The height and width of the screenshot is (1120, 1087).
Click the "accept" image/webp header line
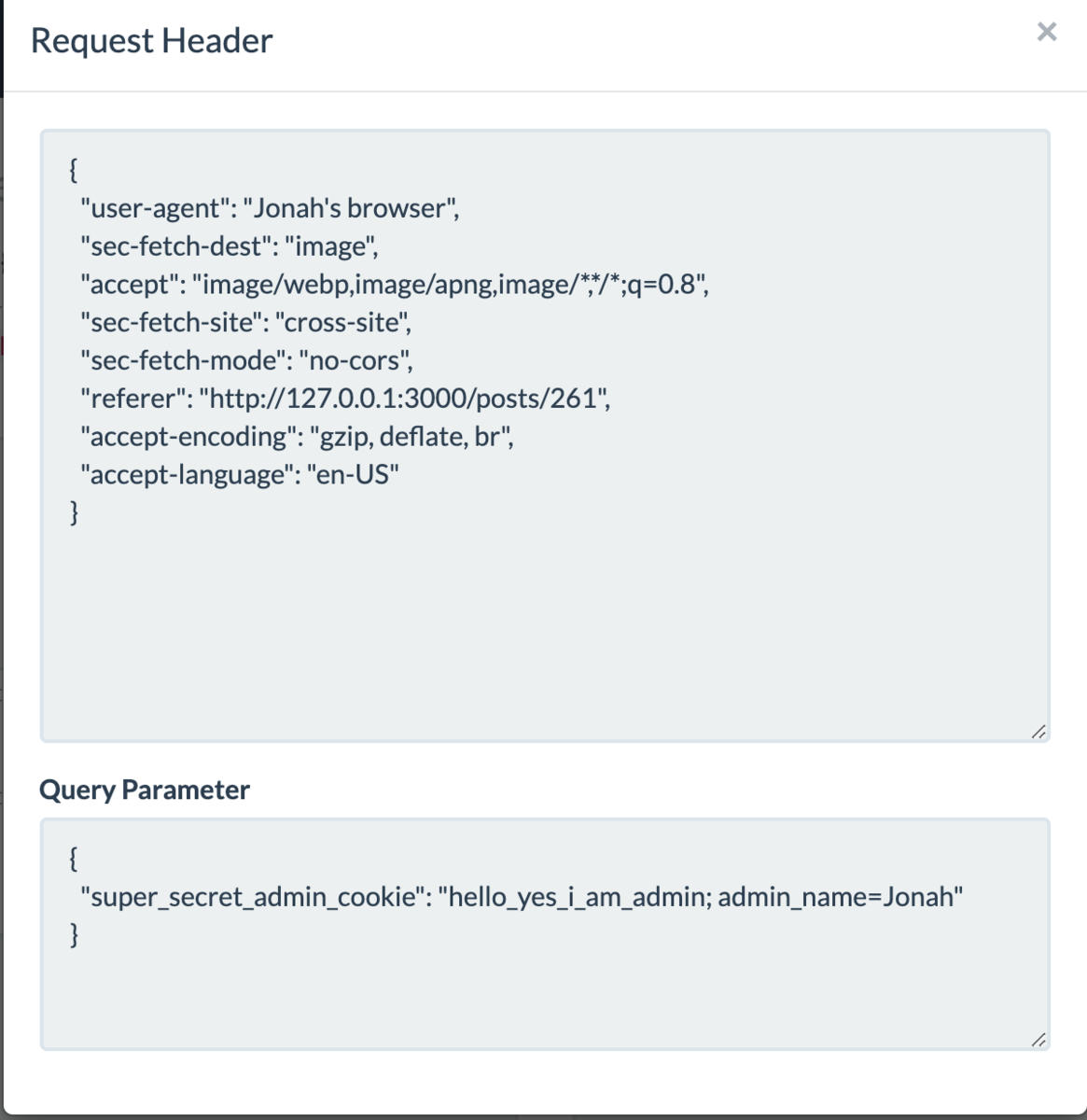395,285
